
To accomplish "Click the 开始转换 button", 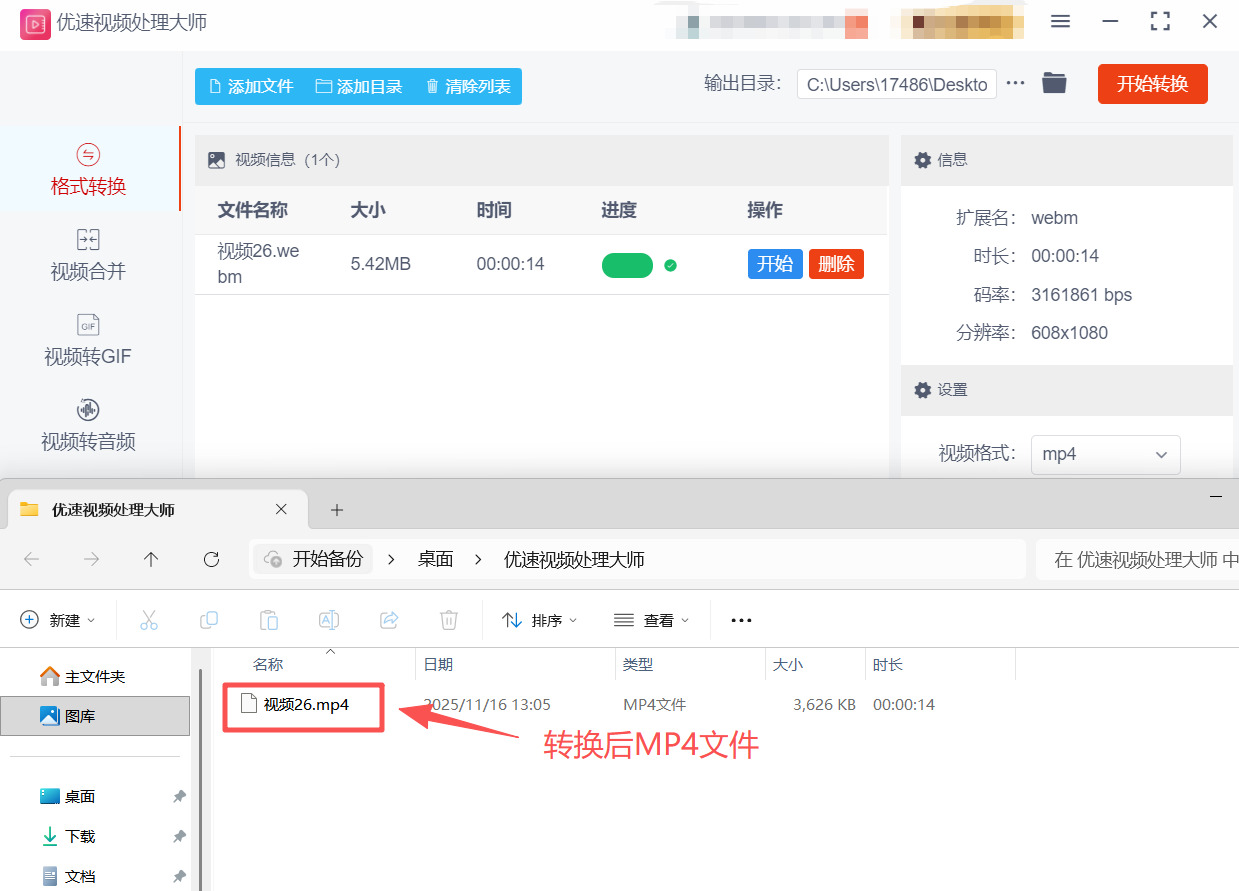I will coord(1152,84).
